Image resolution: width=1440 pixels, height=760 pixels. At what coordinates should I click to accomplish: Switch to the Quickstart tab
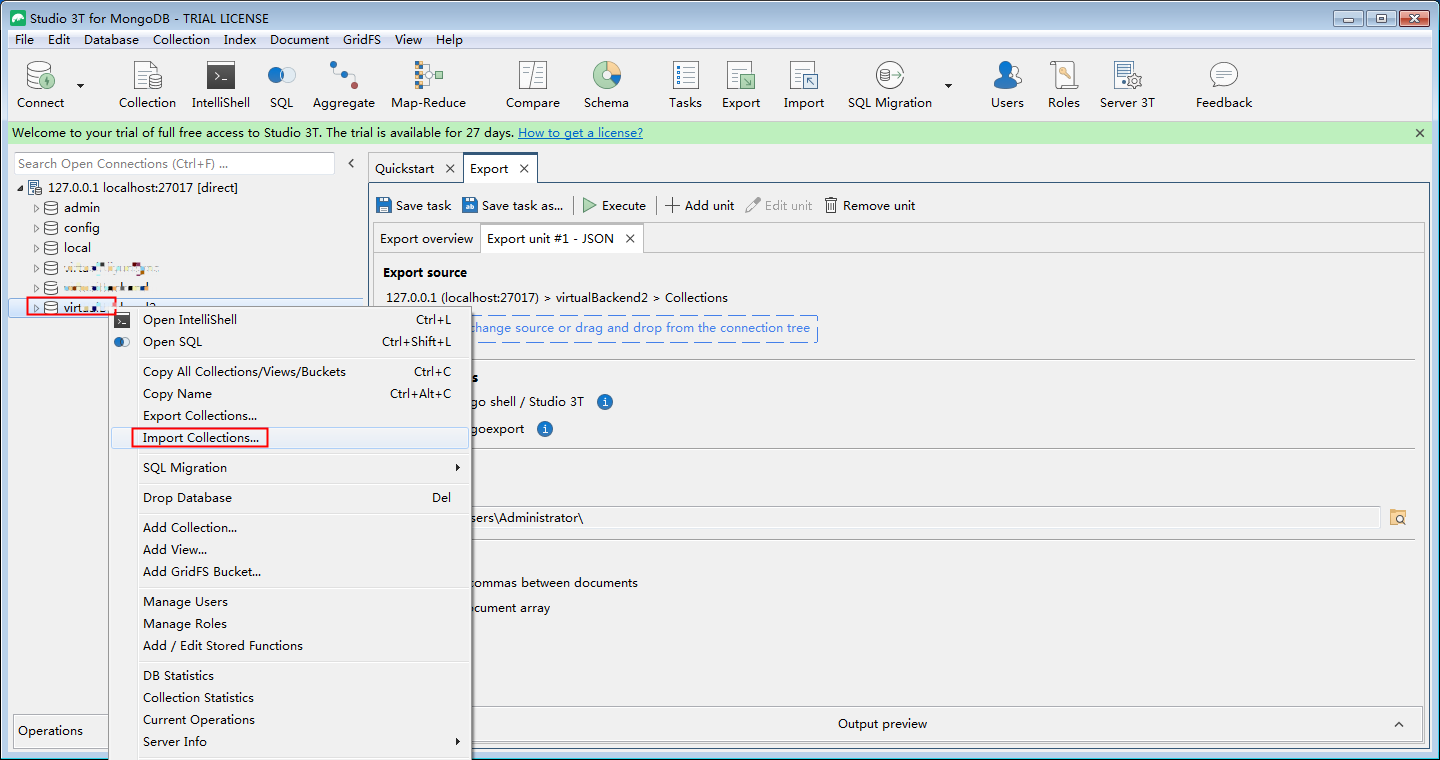click(x=405, y=169)
